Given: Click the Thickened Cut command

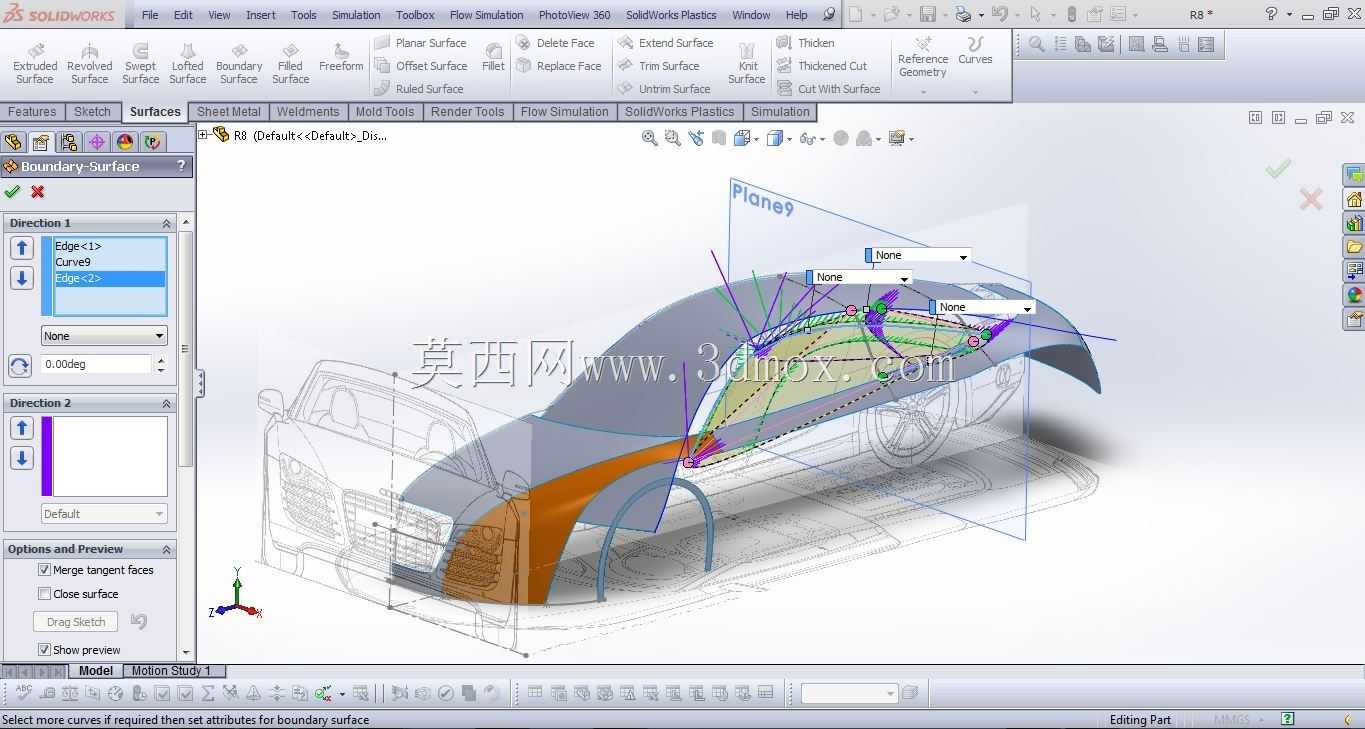Looking at the screenshot, I should click(x=822, y=66).
